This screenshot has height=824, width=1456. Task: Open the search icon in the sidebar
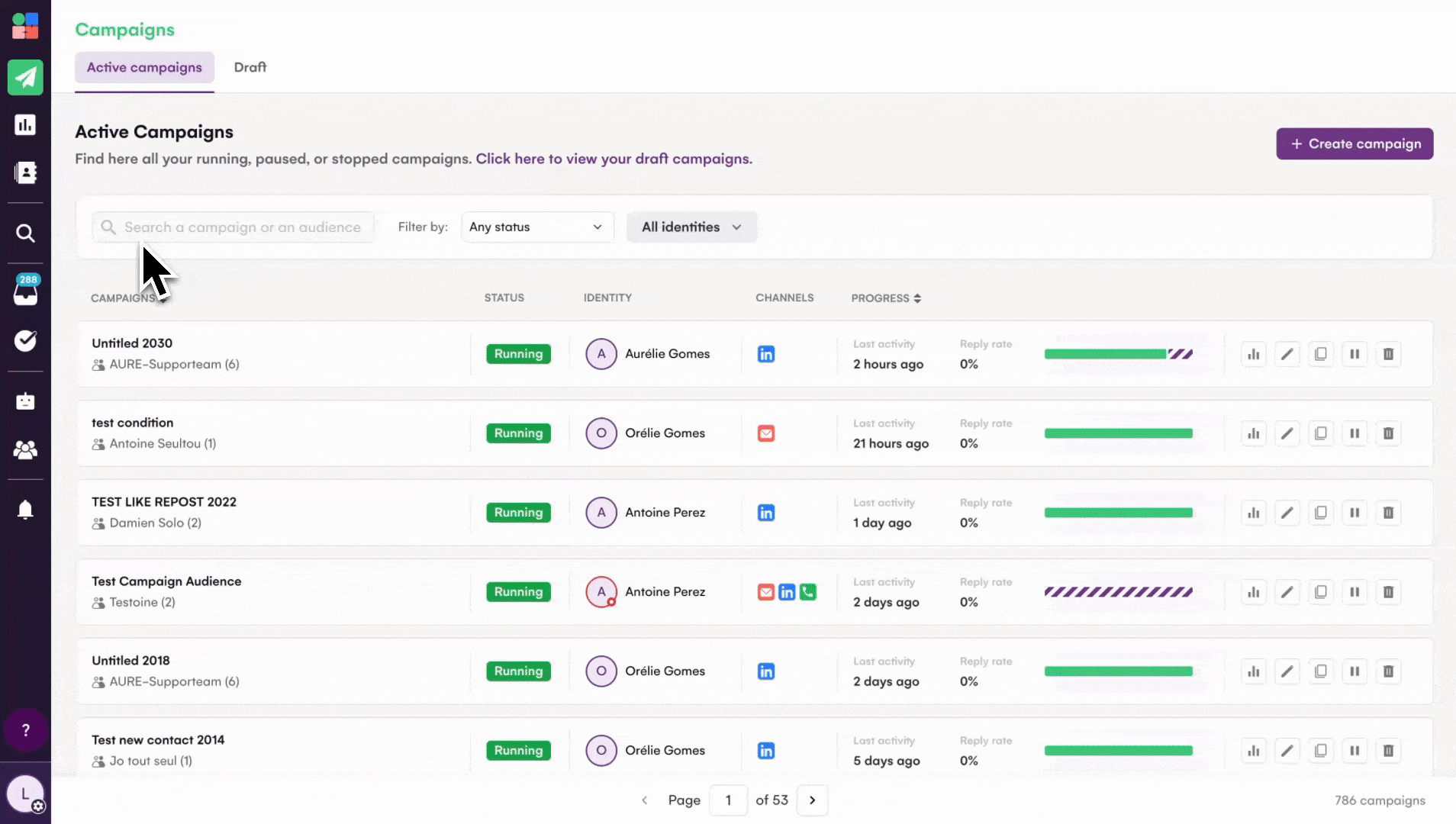(x=26, y=233)
